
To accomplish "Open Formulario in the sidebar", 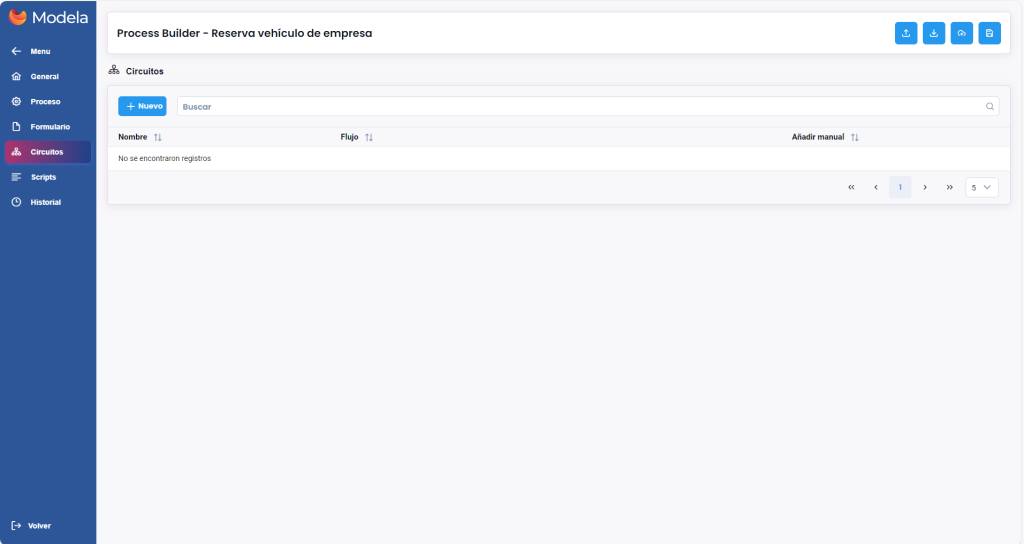I will coord(50,127).
